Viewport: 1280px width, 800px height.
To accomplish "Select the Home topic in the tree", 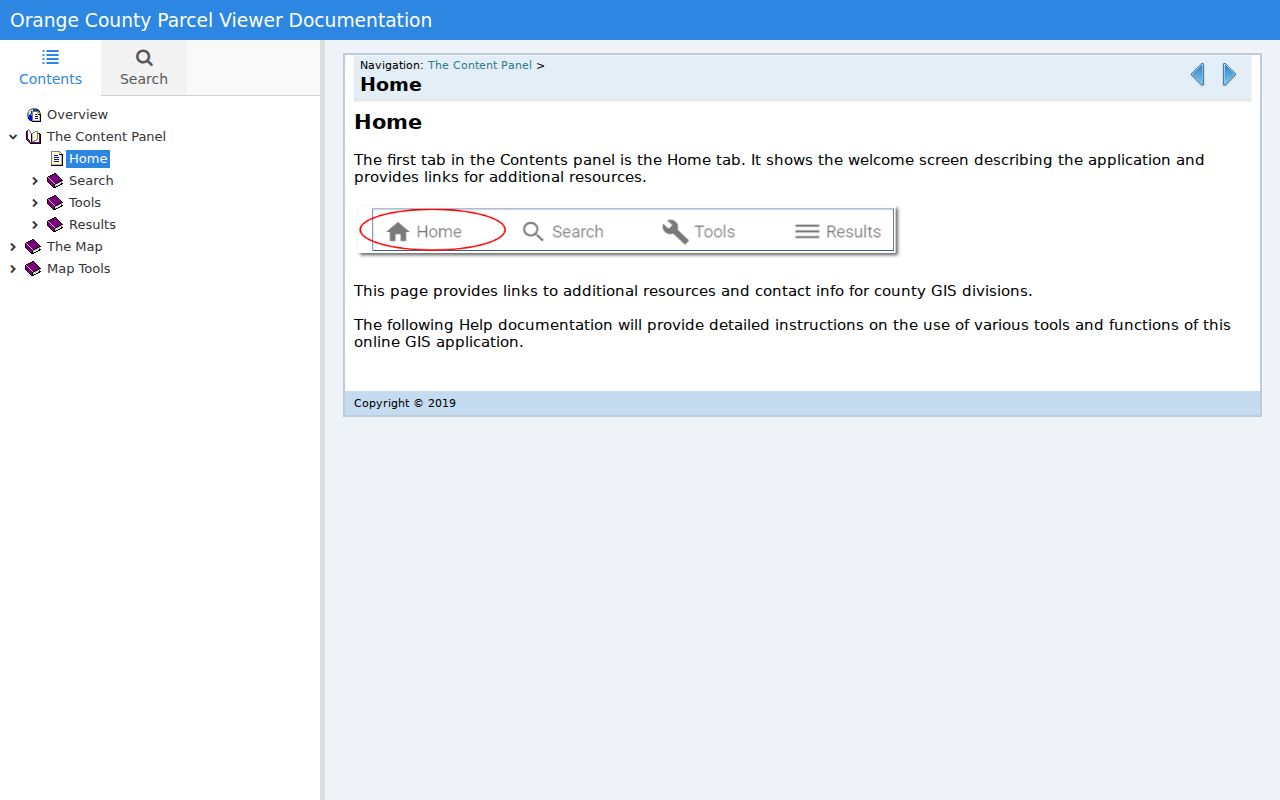I will tap(88, 159).
